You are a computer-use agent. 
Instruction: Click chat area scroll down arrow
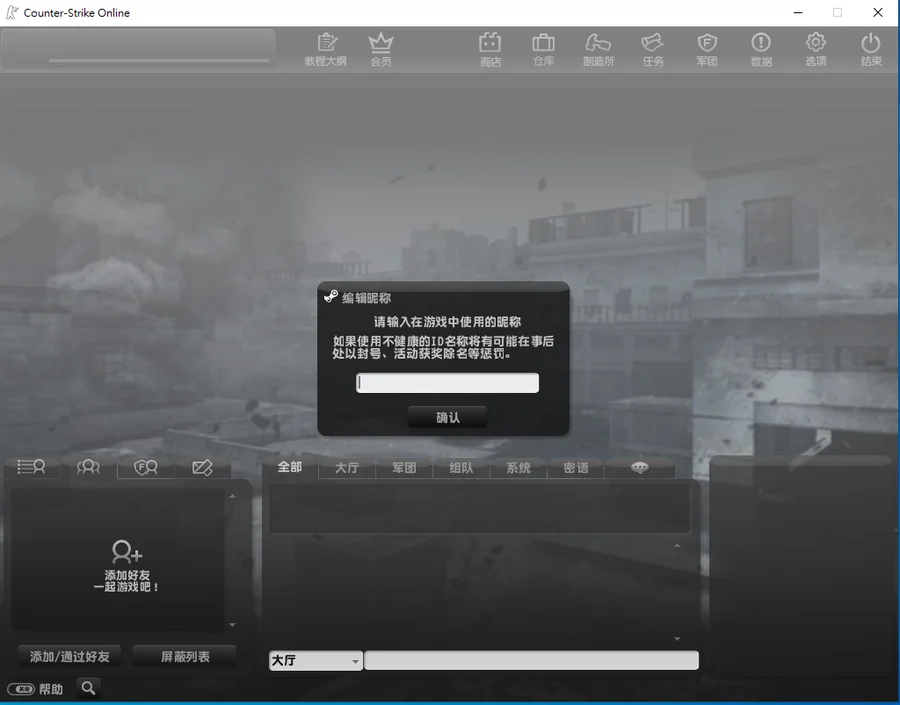(x=677, y=638)
